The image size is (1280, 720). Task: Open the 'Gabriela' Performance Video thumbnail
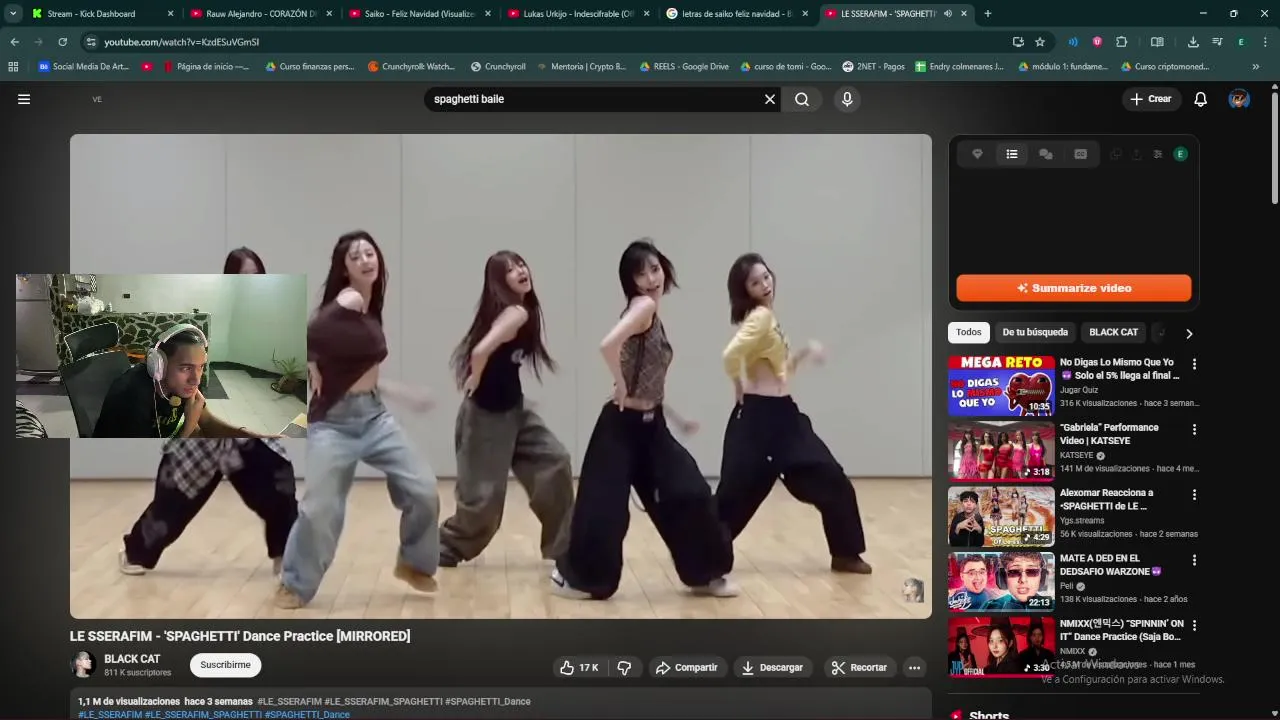click(1001, 451)
